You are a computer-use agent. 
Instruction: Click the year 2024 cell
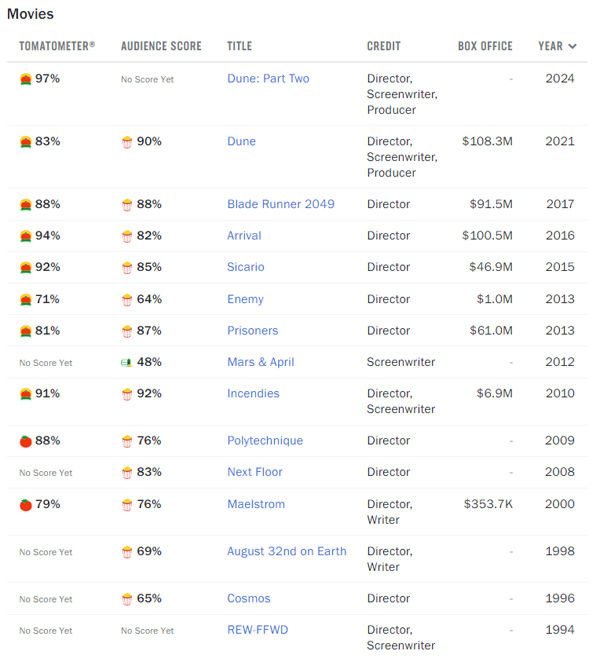[560, 79]
